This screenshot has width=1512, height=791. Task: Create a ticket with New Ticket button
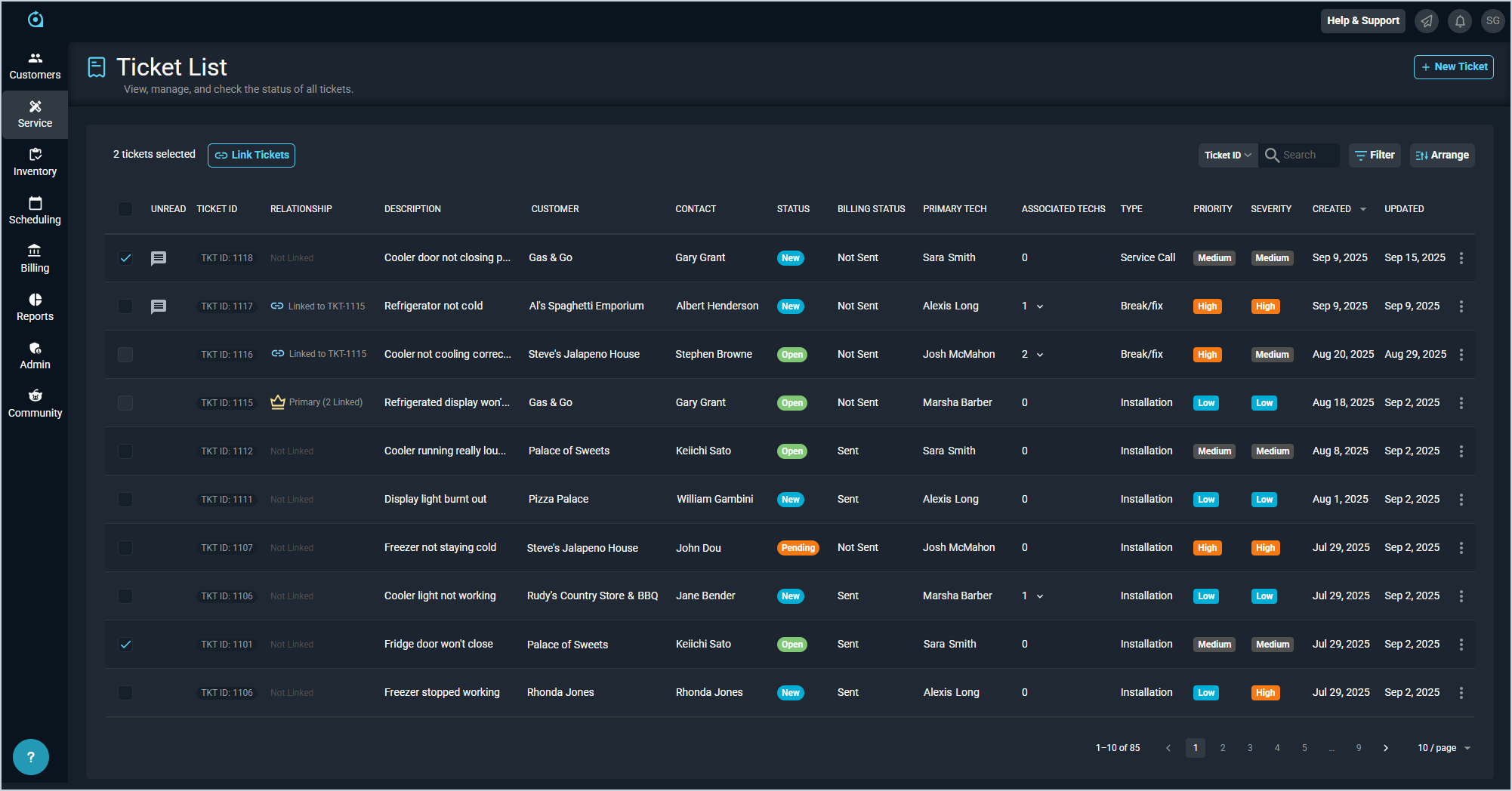(1453, 67)
